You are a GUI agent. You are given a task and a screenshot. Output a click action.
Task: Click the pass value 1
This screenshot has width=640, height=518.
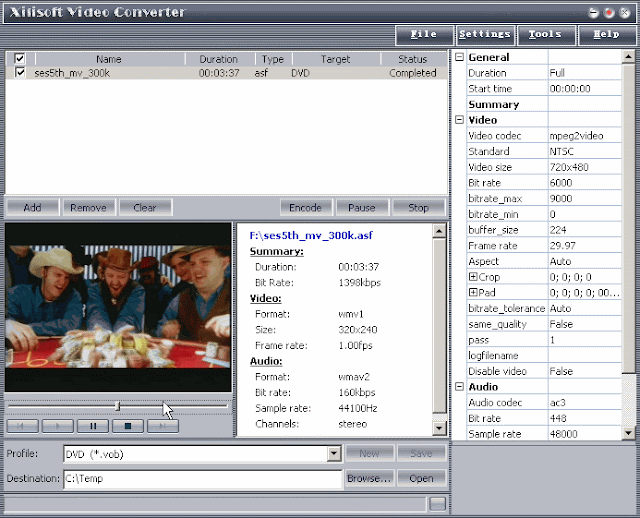[552, 340]
